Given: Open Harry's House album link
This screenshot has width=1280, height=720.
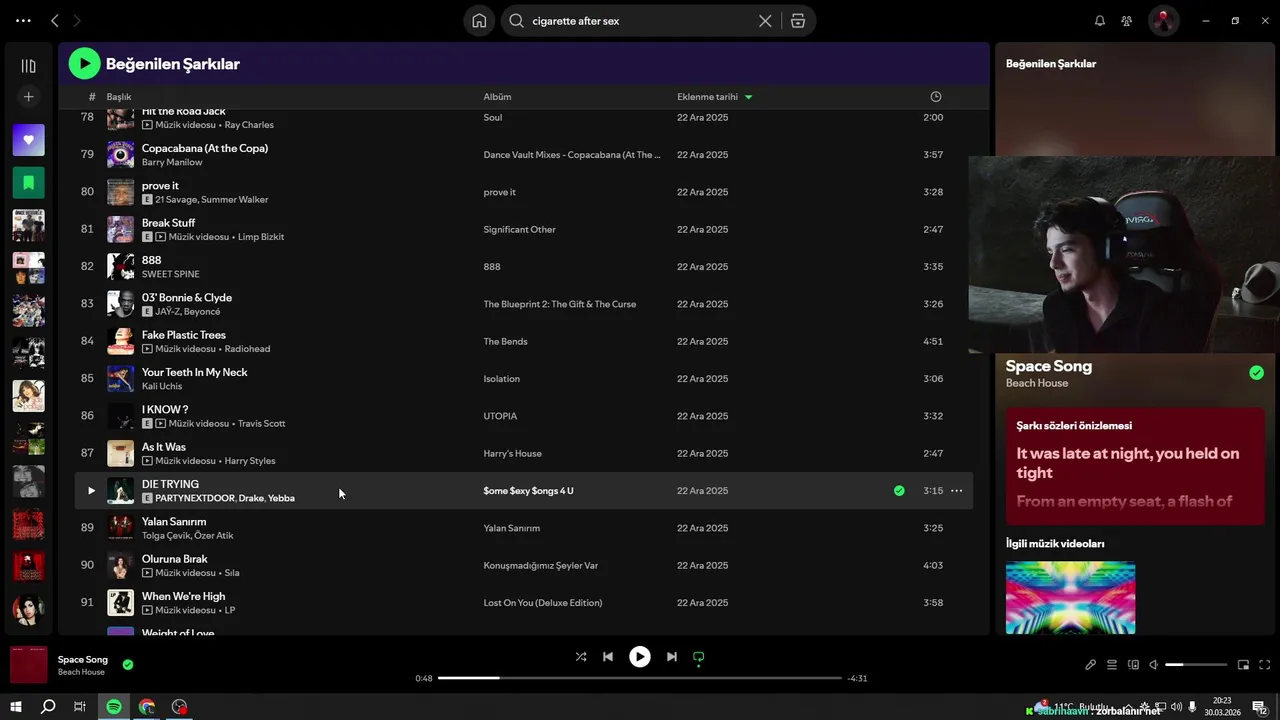Looking at the screenshot, I should [512, 454].
